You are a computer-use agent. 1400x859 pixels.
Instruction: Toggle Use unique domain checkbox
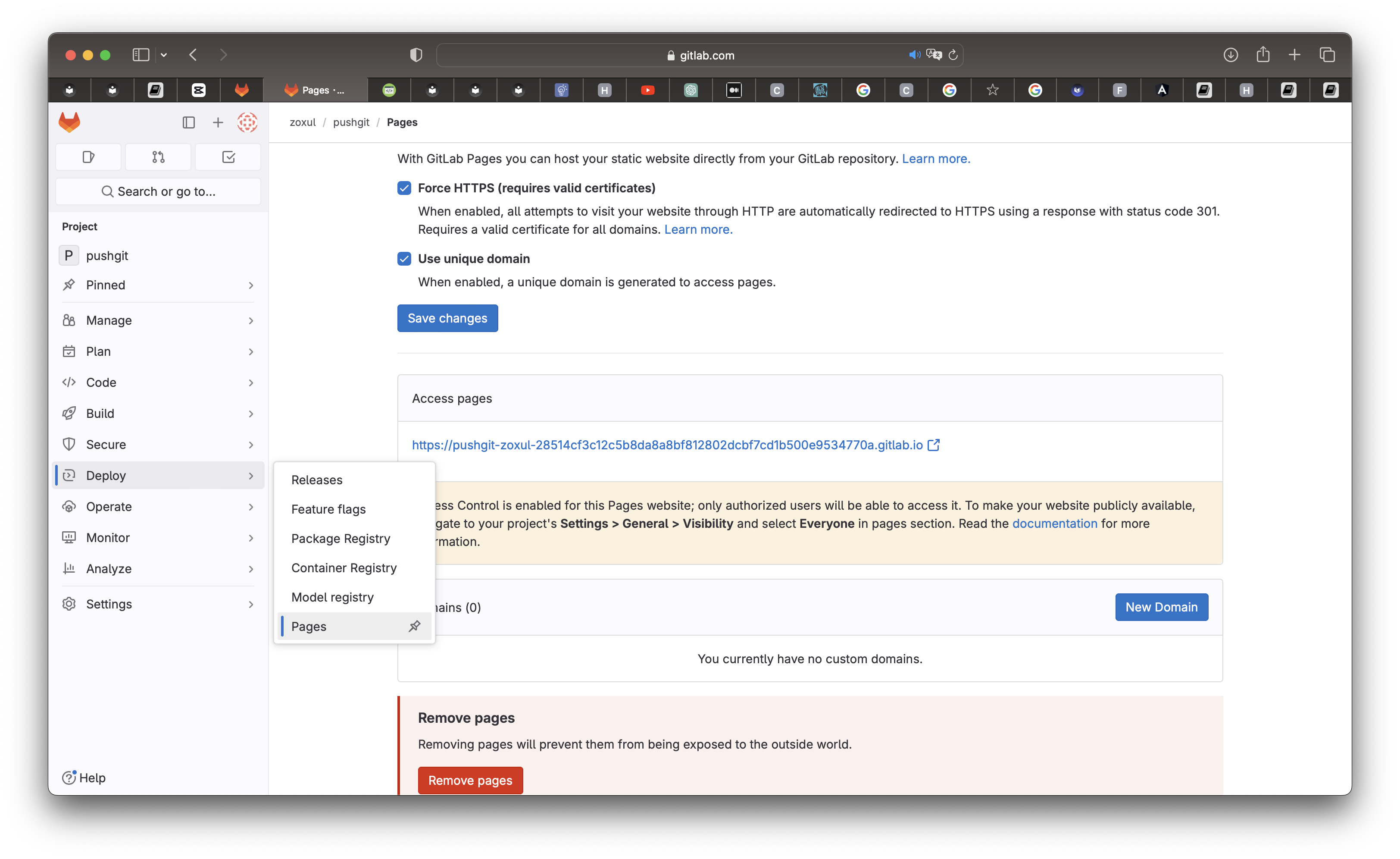click(x=404, y=259)
